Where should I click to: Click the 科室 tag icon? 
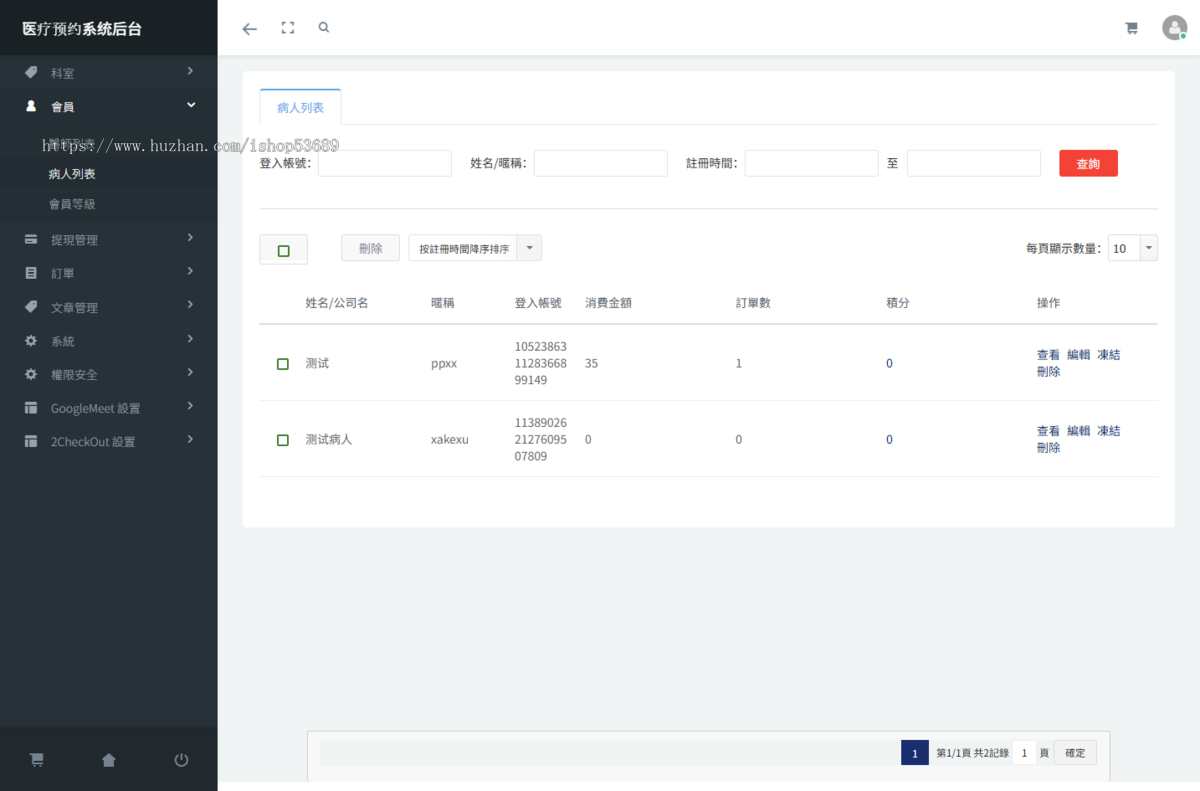(x=31, y=73)
